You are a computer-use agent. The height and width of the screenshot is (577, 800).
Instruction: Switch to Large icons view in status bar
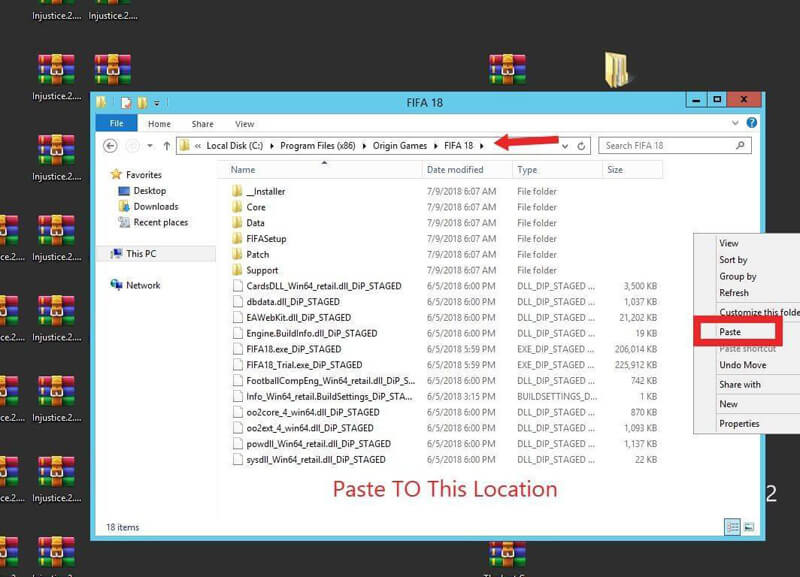click(749, 527)
